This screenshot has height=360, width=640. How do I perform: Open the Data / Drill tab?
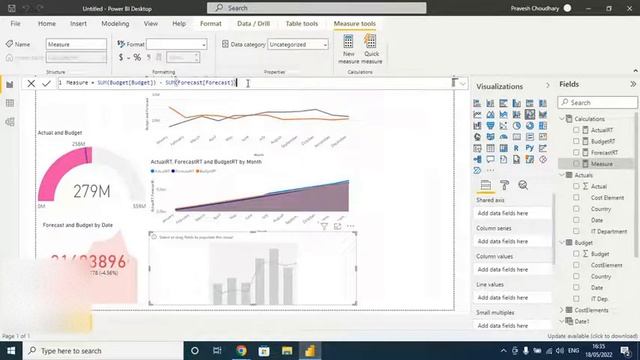(253, 24)
